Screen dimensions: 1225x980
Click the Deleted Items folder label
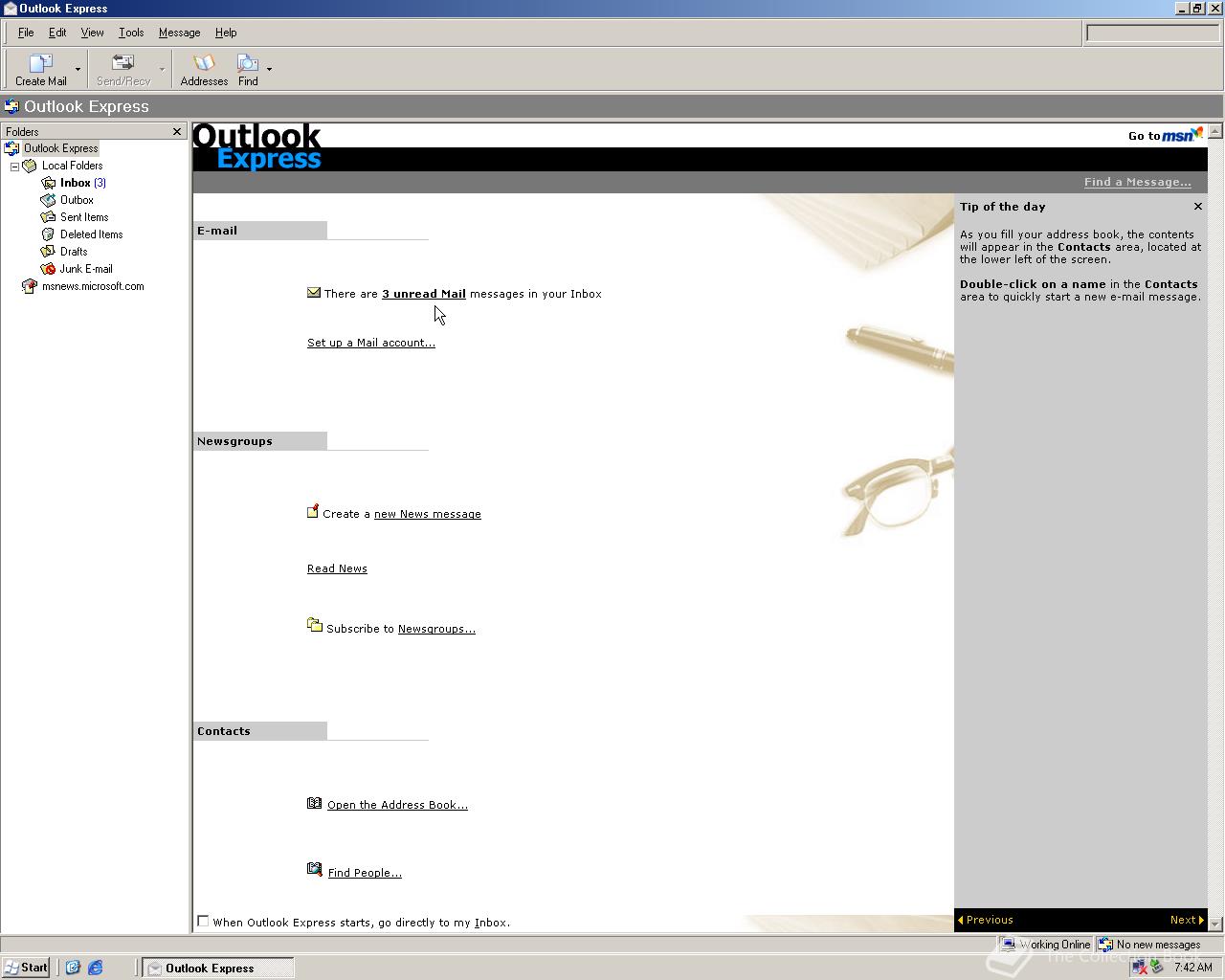91,234
